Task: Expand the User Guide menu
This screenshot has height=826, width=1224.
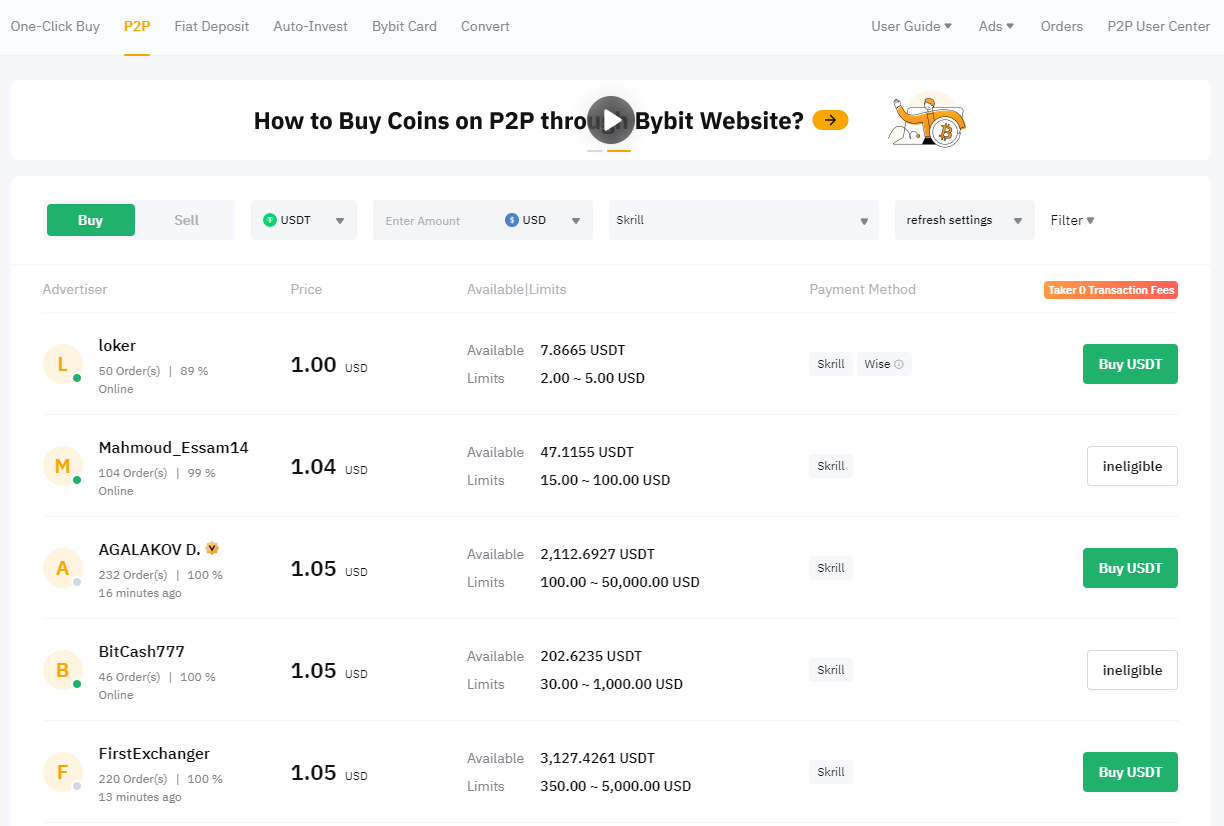Action: [x=911, y=26]
